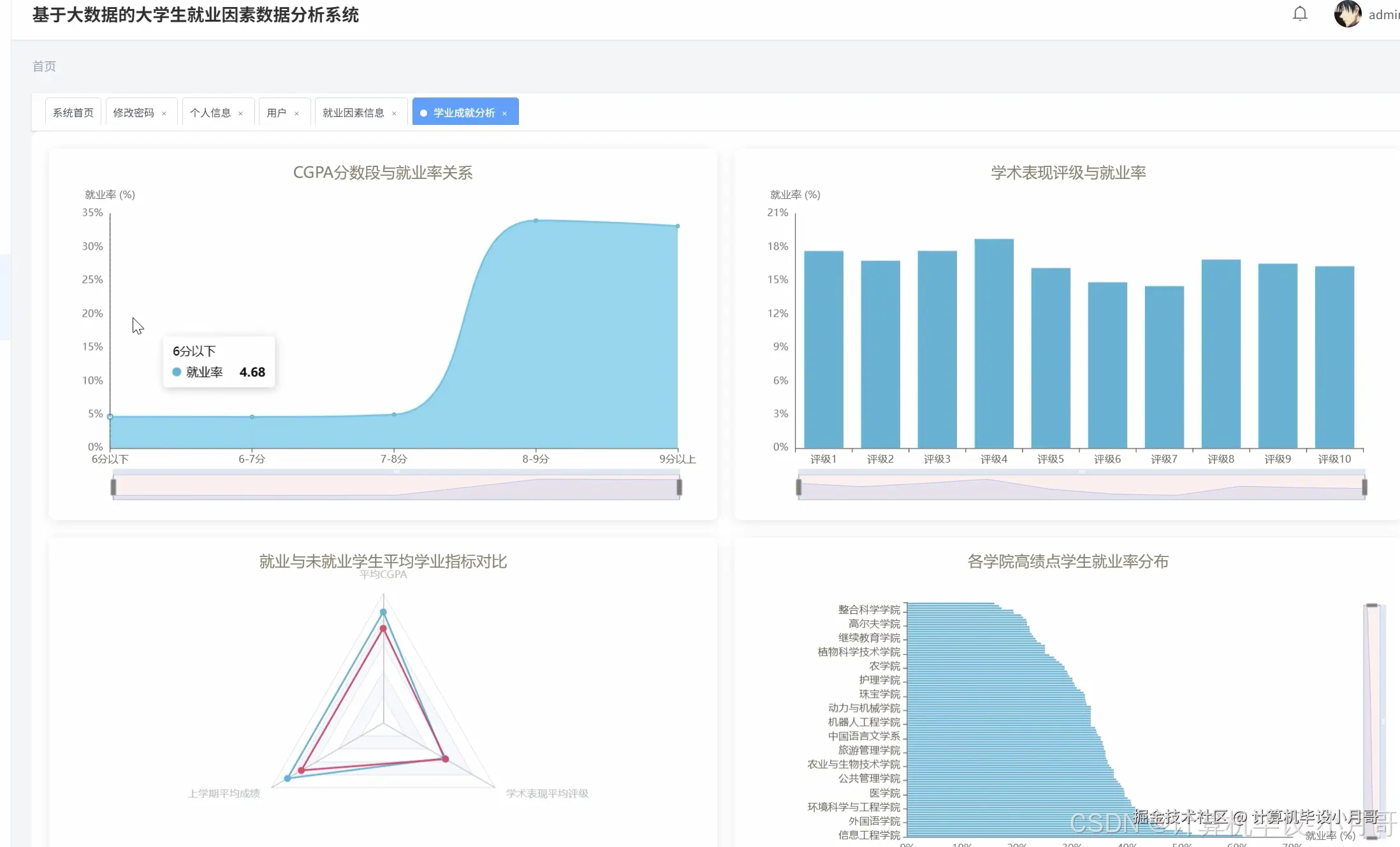Close the 用户 tab
1400x847 pixels.
(x=296, y=113)
